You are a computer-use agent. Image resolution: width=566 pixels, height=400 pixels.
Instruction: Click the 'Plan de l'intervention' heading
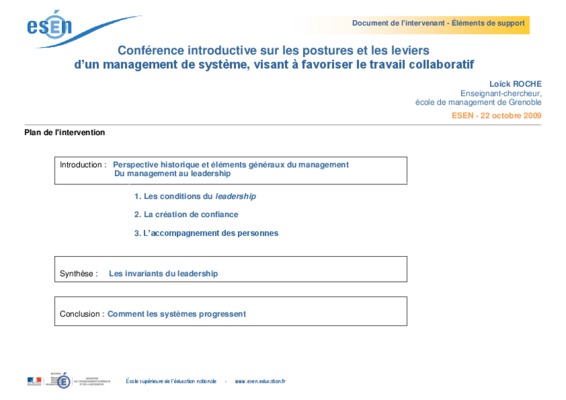pos(65,132)
